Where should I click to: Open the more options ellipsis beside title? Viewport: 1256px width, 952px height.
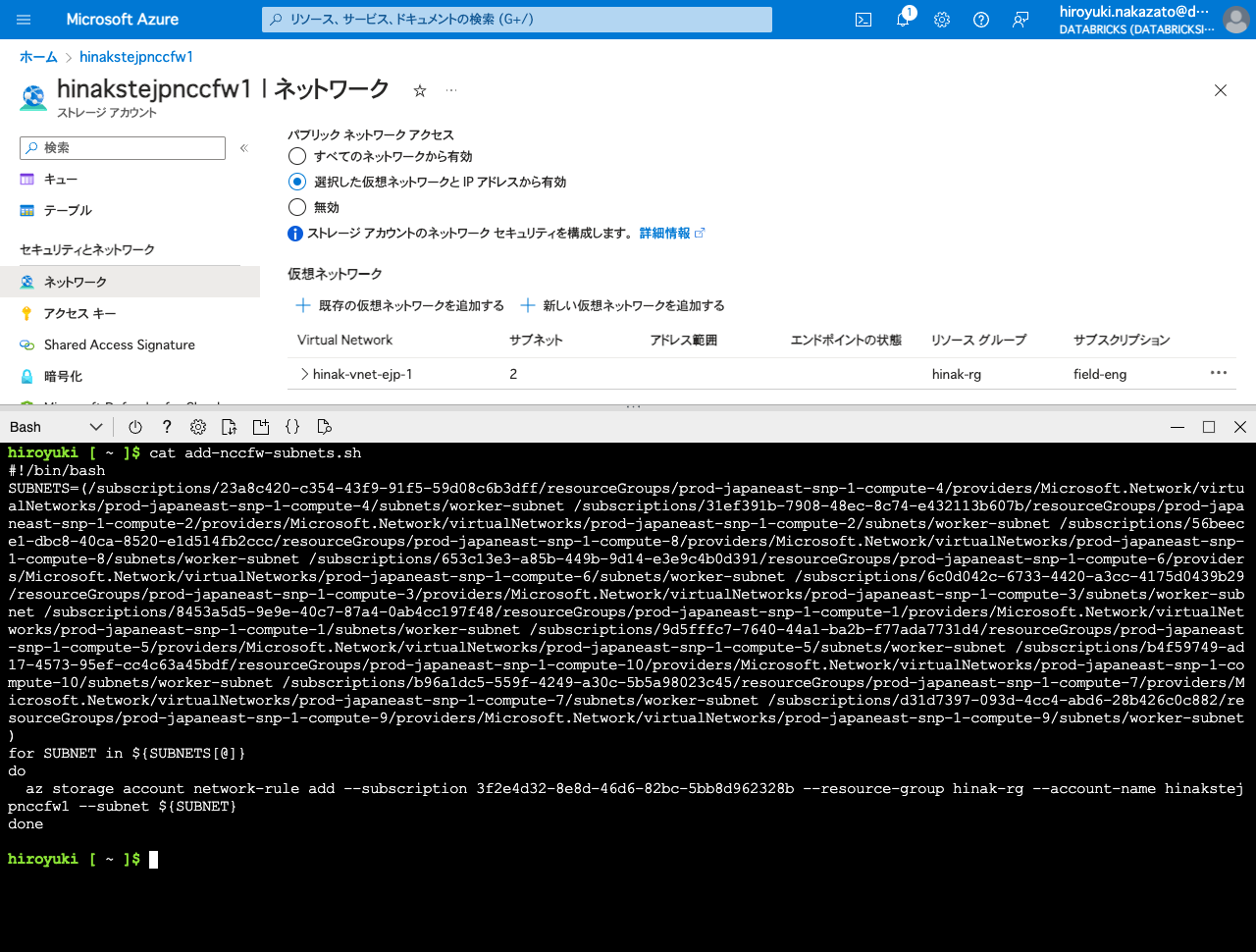(x=451, y=90)
